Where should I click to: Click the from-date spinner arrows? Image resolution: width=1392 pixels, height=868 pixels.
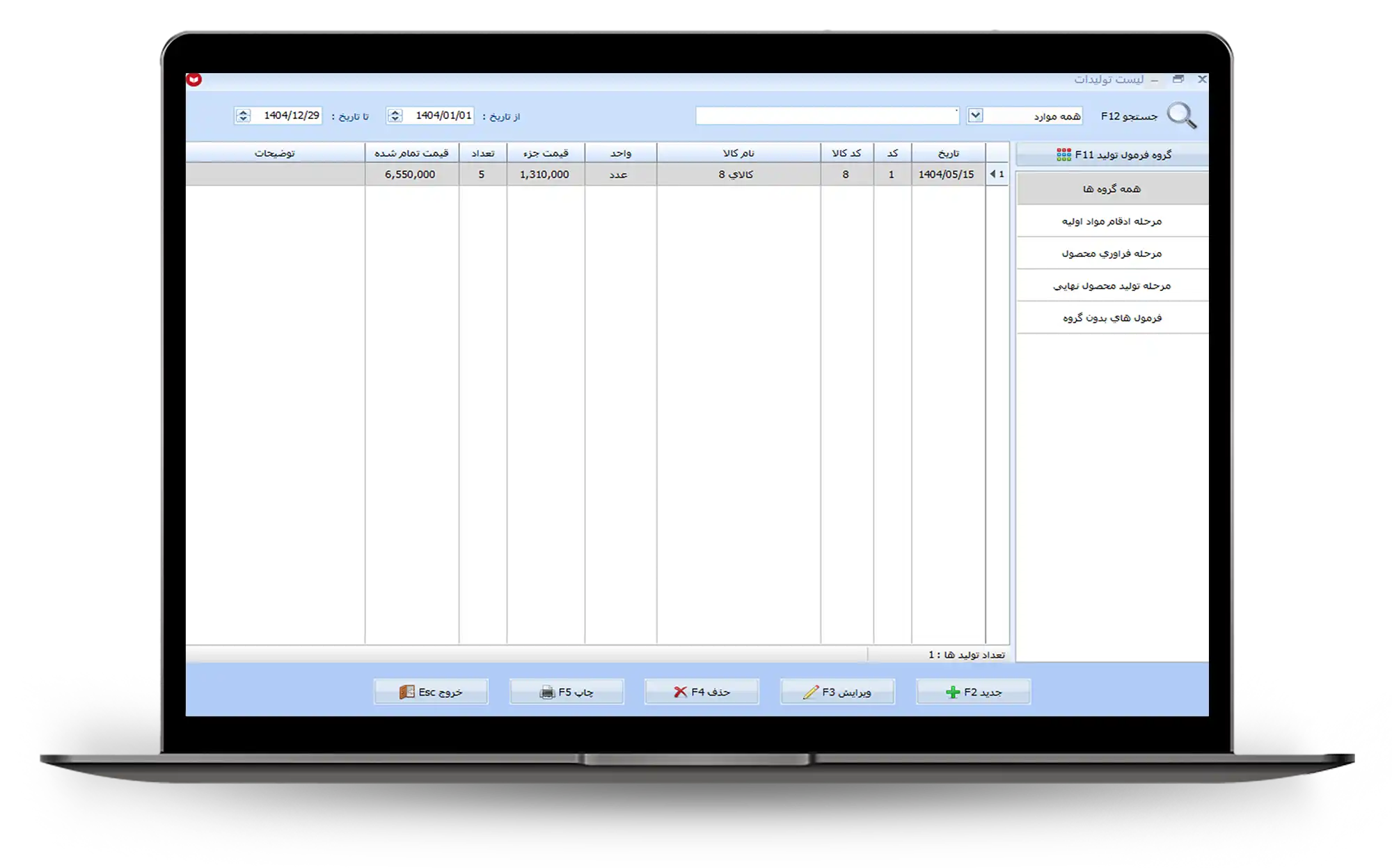(395, 116)
